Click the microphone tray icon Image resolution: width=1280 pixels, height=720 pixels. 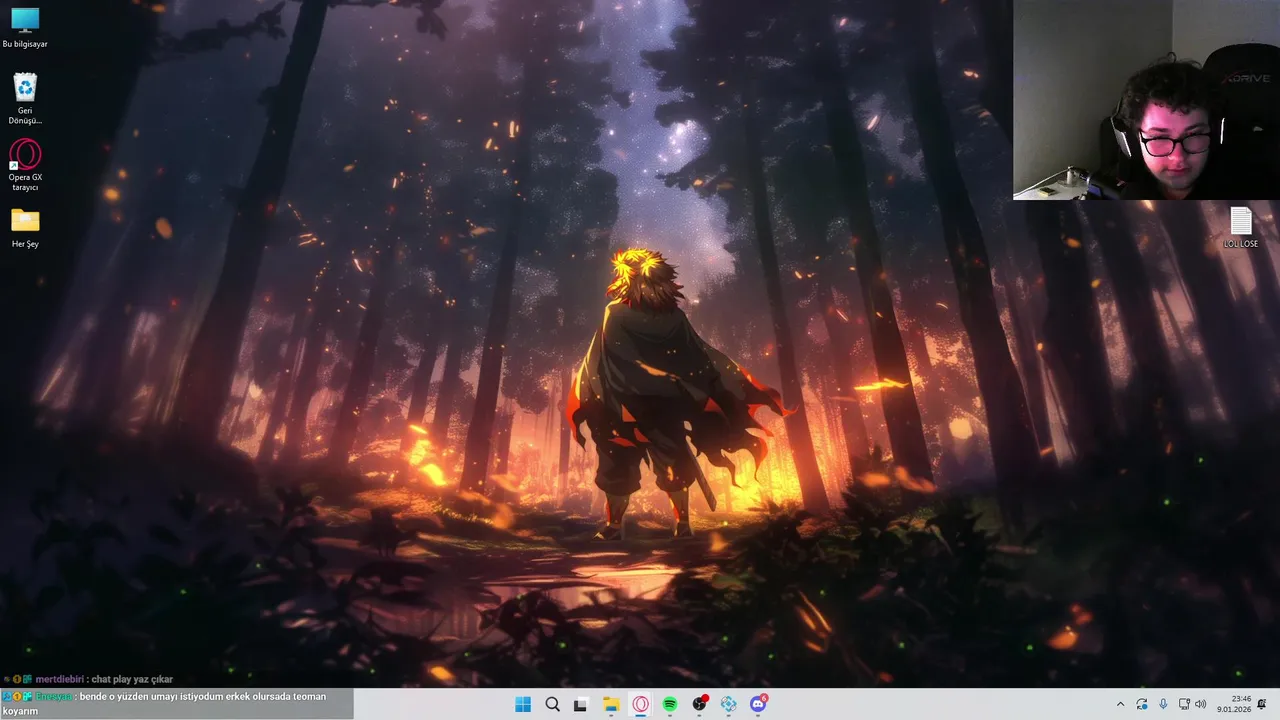[1162, 704]
